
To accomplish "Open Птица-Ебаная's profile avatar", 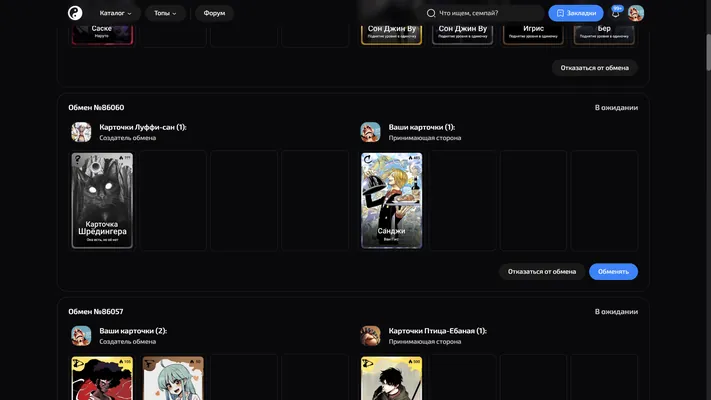I will coord(370,336).
